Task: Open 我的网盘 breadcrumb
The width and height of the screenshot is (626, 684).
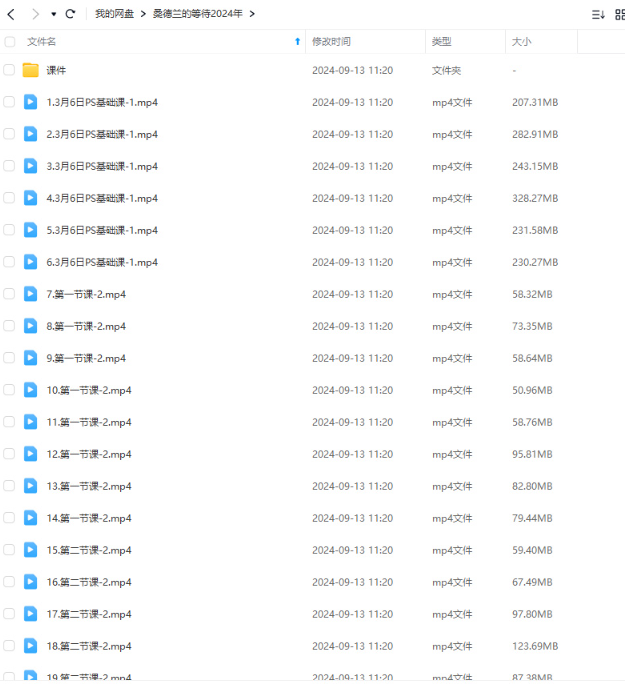Action: [114, 14]
